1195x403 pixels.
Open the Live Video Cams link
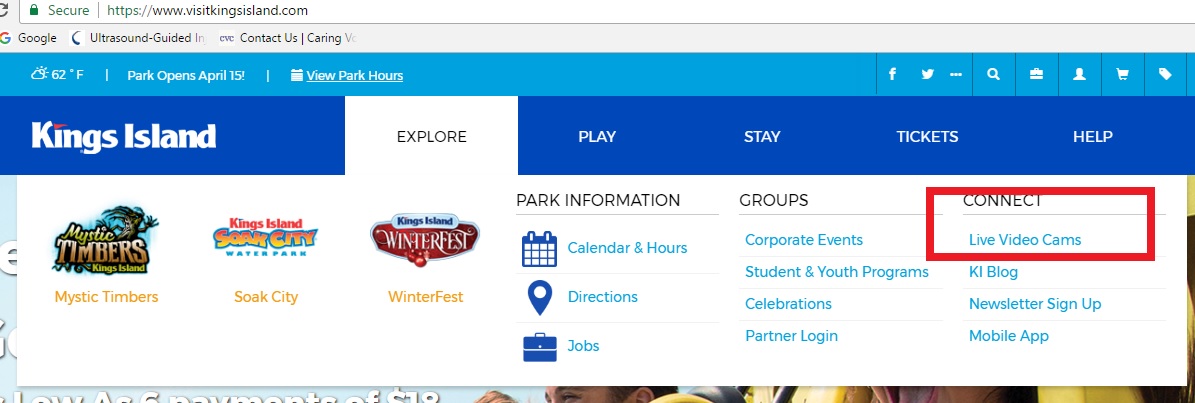click(x=1025, y=240)
